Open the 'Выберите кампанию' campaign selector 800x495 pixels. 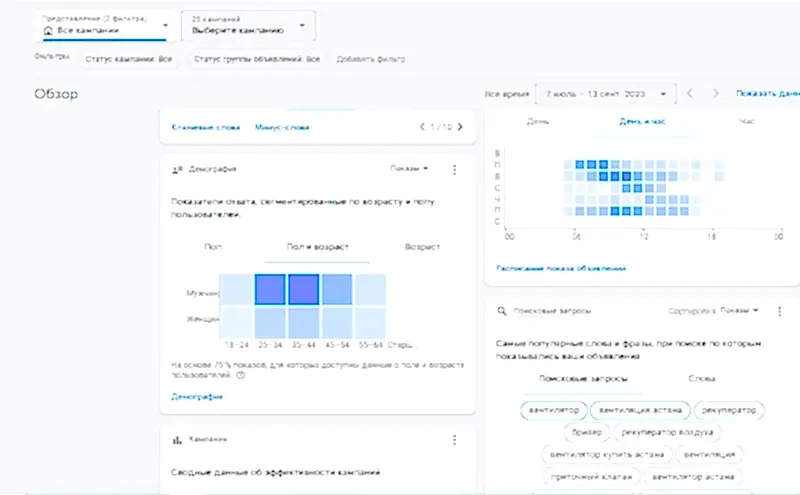click(248, 26)
